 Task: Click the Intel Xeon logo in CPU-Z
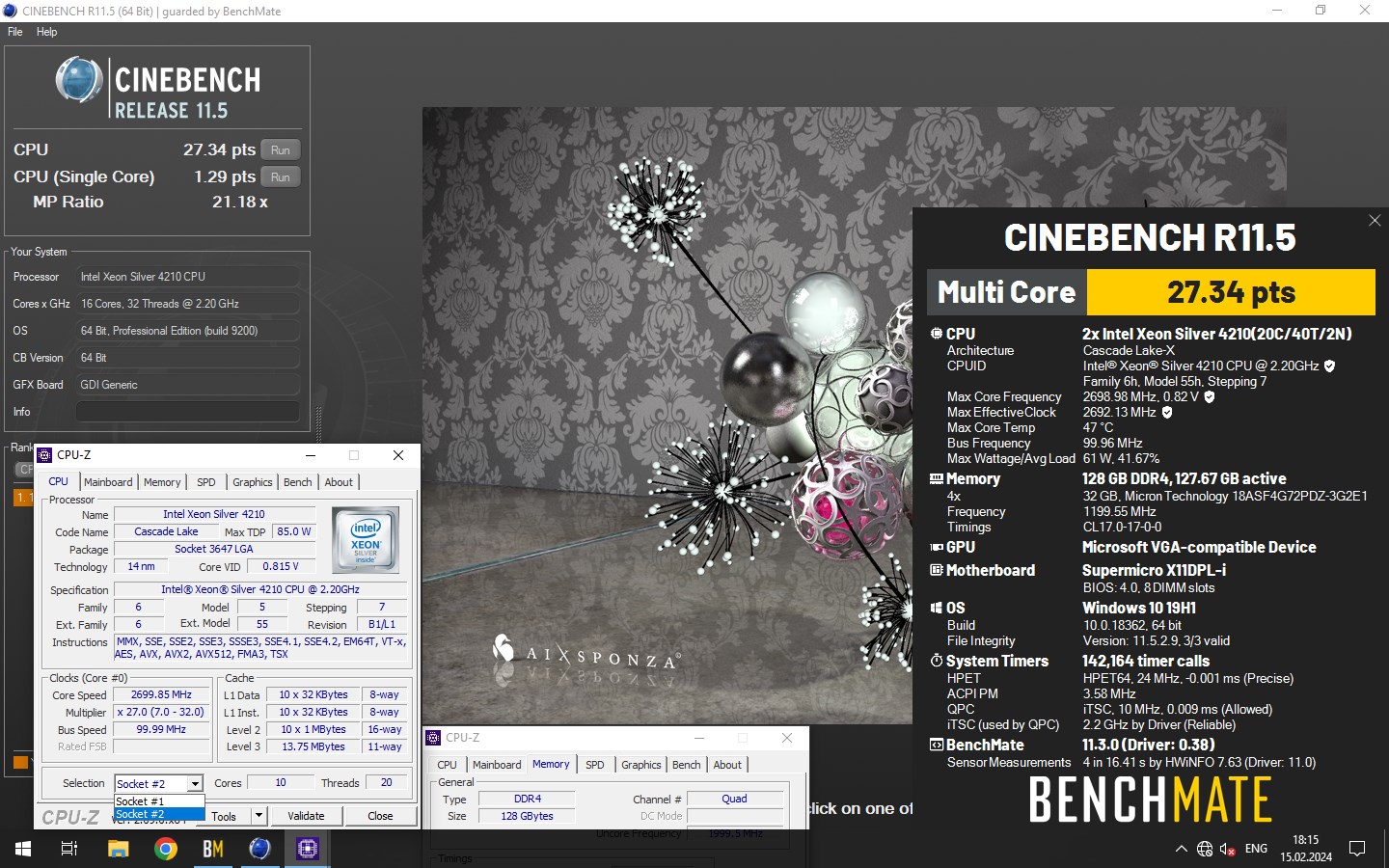(366, 541)
